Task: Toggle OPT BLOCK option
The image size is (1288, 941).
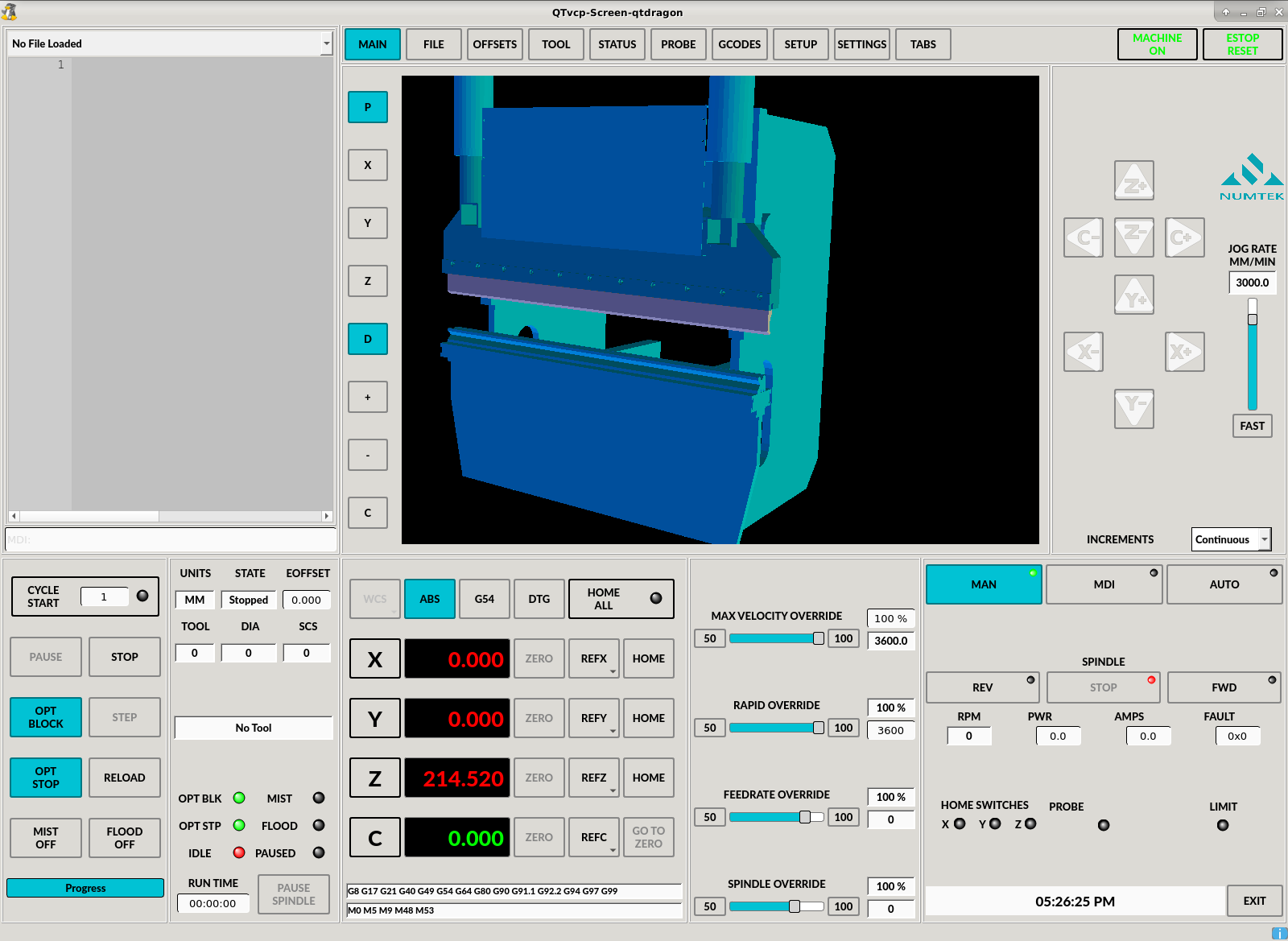Action: click(x=46, y=717)
